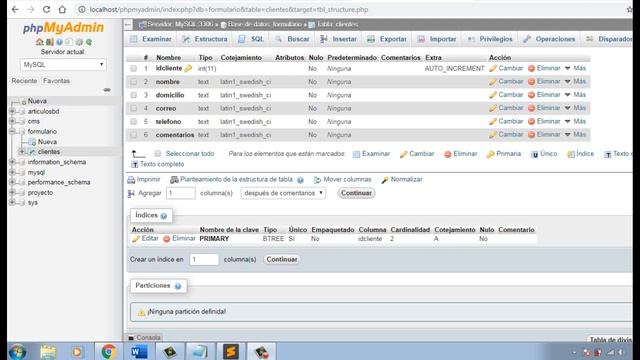The width and height of the screenshot is (640, 360).
Task: Open the Buscar tab
Action: (292, 39)
